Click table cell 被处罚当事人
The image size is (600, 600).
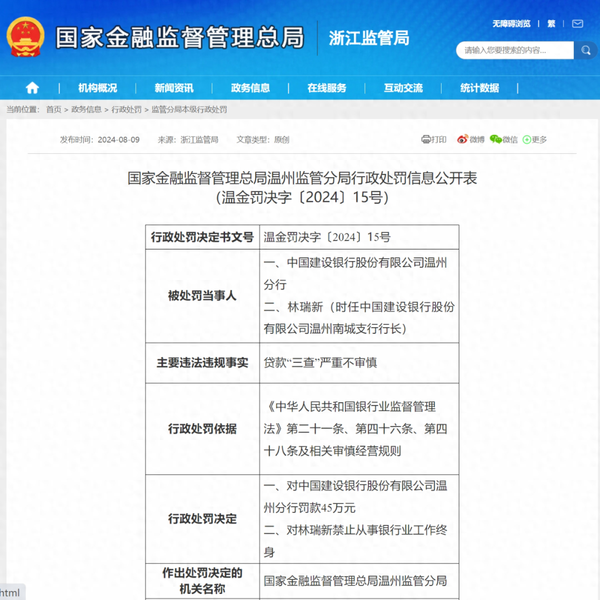202,296
